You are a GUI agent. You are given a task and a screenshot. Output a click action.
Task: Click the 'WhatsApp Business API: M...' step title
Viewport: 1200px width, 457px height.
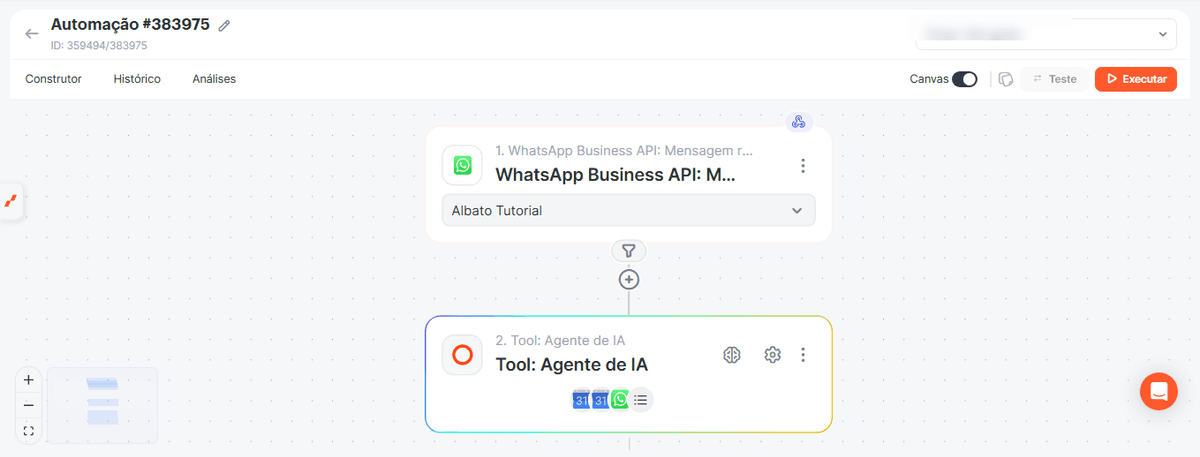coord(616,174)
